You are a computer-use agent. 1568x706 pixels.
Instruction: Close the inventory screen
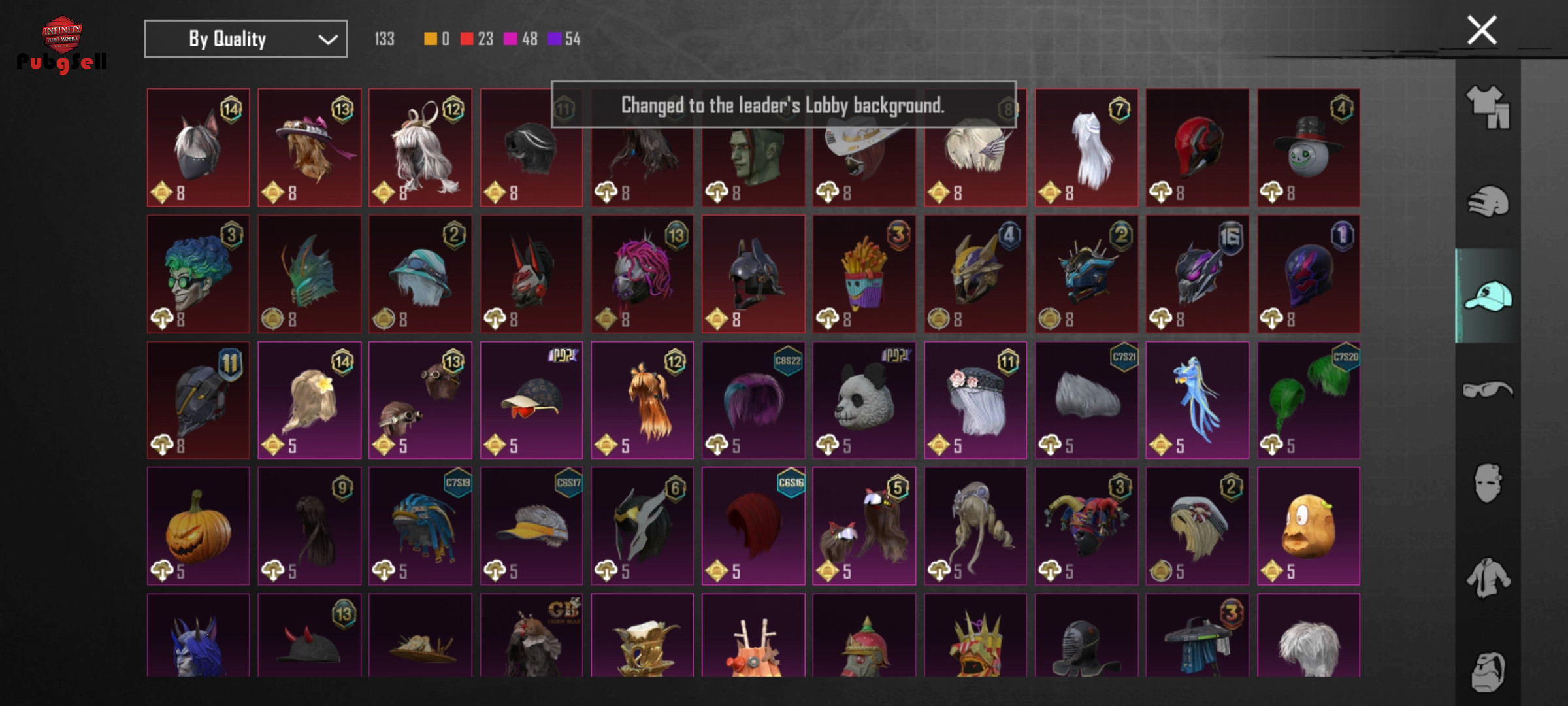[x=1482, y=30]
